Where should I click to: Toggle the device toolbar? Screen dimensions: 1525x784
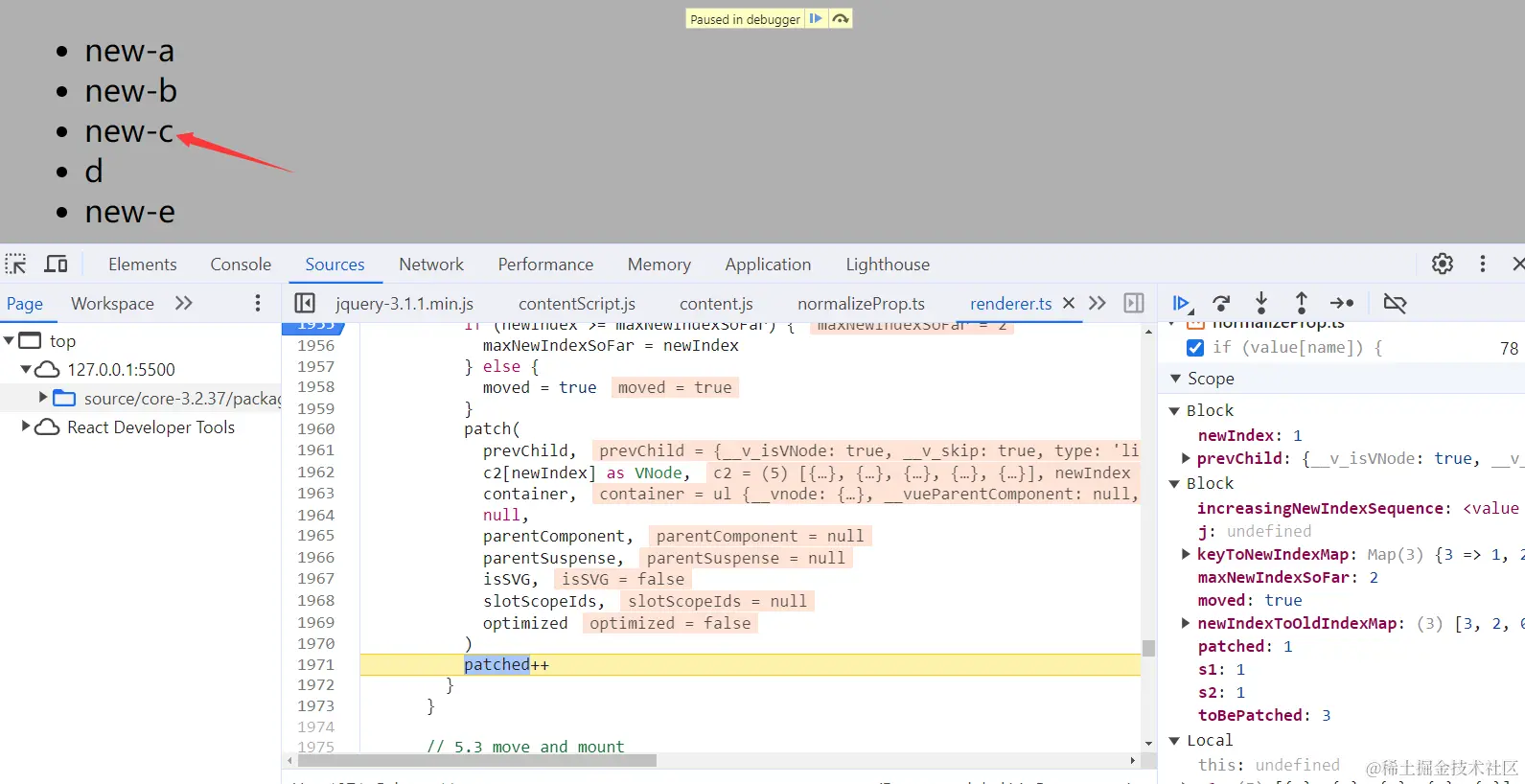(57, 264)
